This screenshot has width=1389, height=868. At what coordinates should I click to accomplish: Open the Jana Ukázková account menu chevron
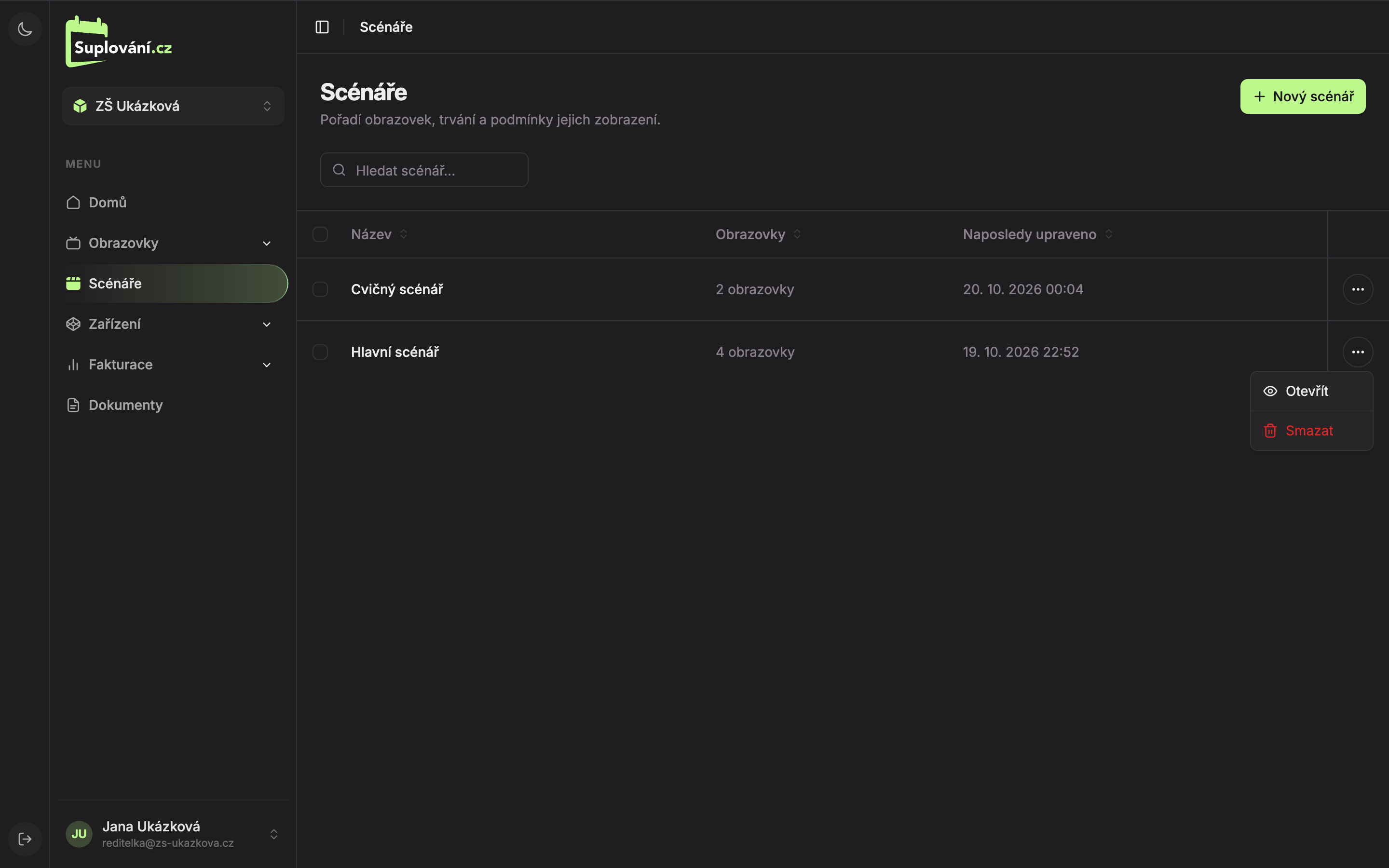coord(274,834)
